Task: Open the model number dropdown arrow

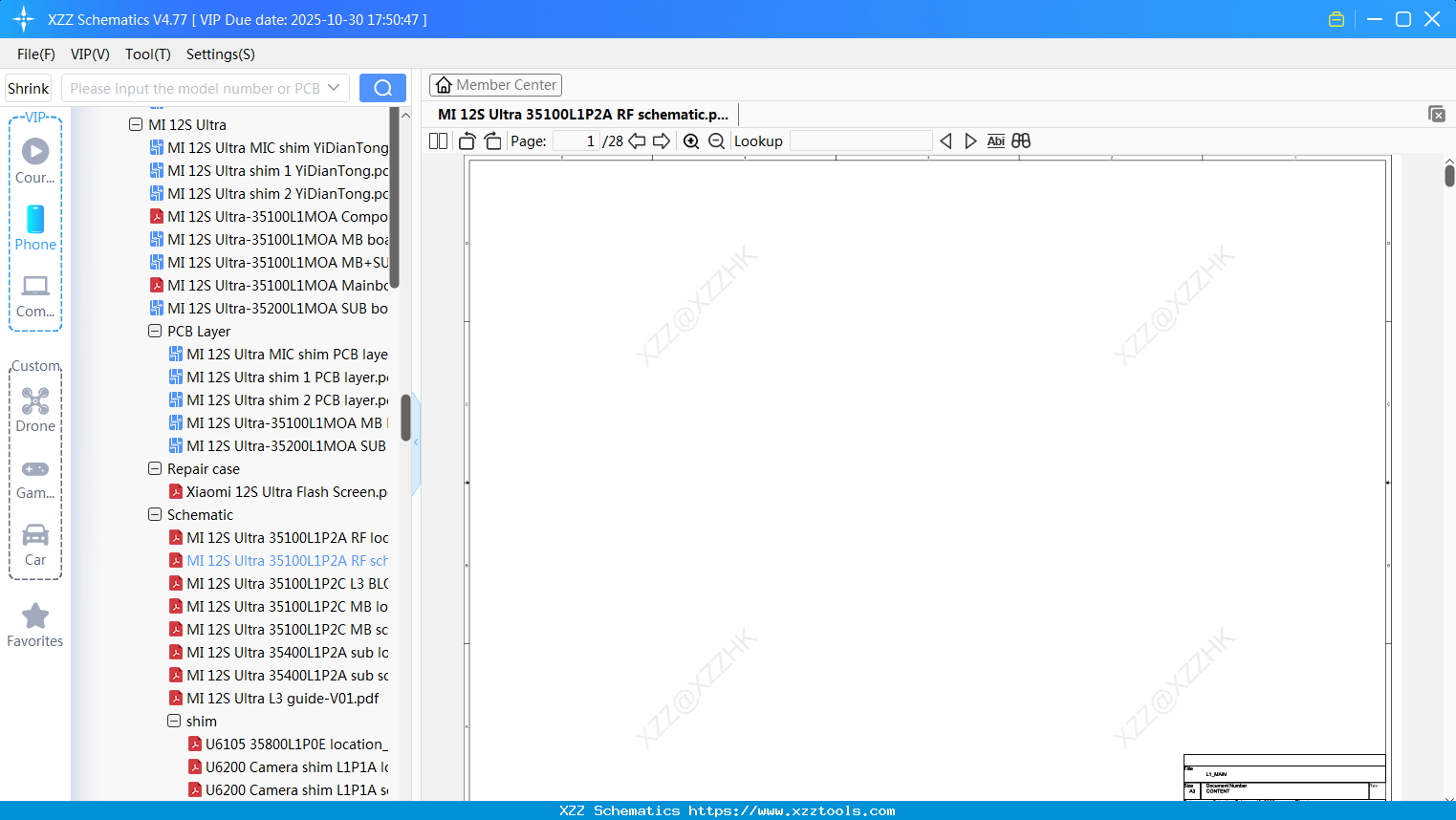Action: (x=334, y=88)
